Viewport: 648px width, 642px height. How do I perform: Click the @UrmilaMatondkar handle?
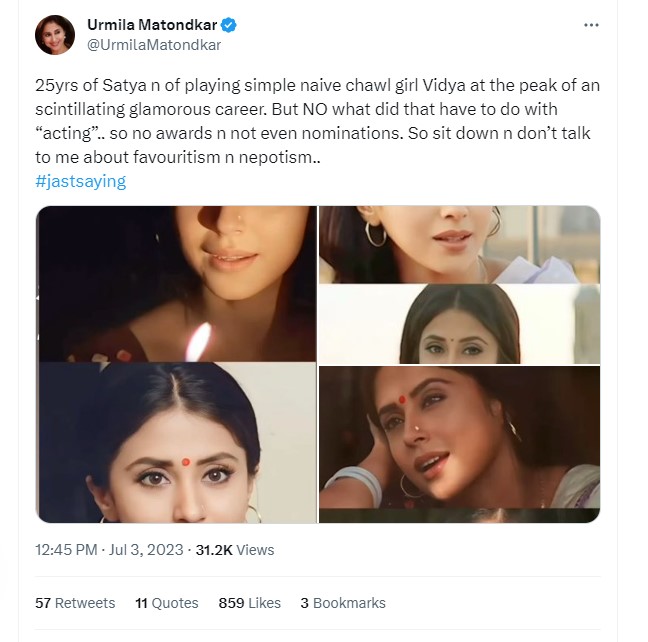point(143,44)
